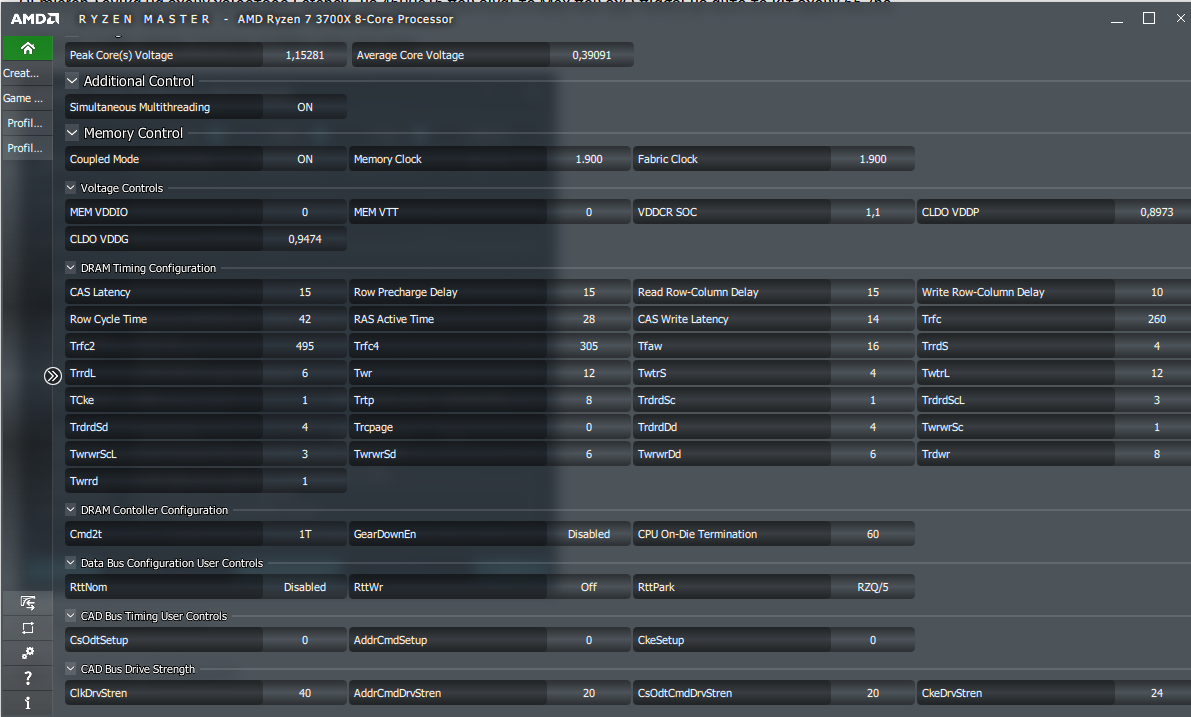Image resolution: width=1191 pixels, height=717 pixels.
Task: Click Row Precharge Delay value 15
Action: (x=589, y=292)
